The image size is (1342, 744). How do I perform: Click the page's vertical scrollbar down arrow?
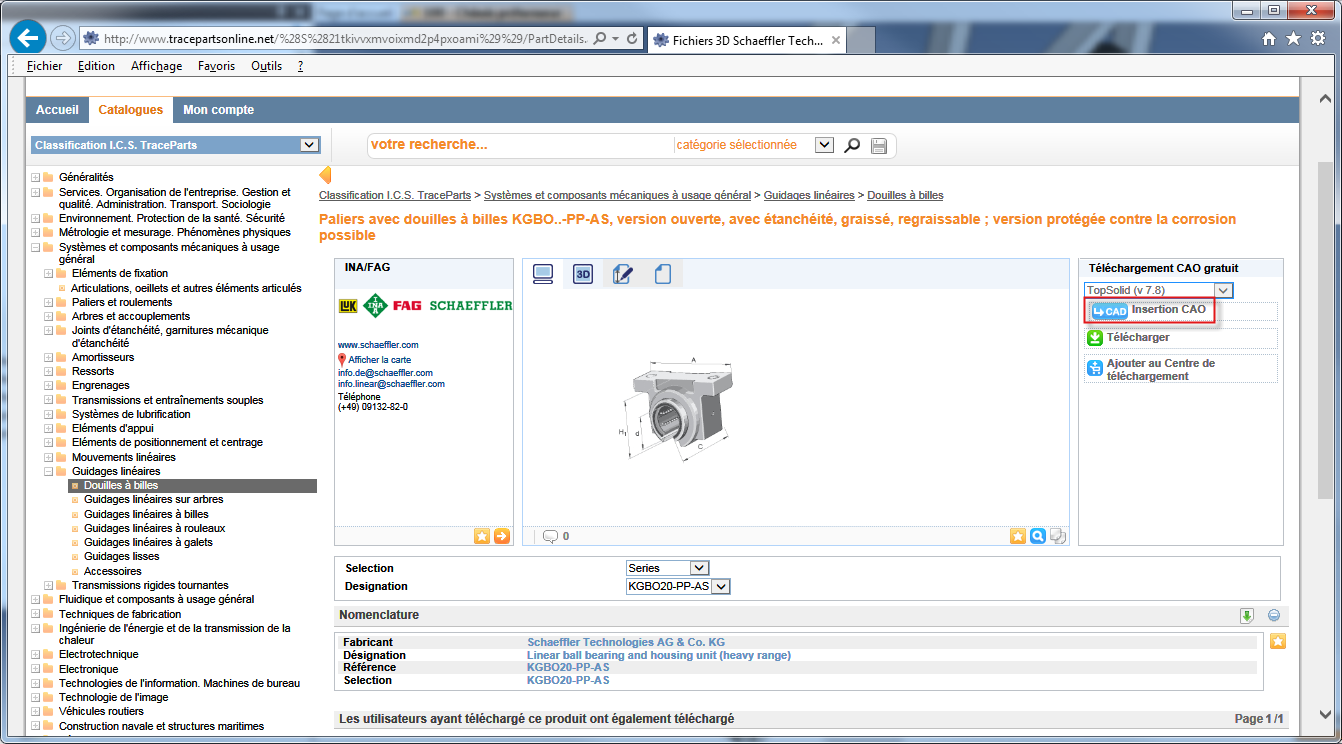click(1325, 714)
